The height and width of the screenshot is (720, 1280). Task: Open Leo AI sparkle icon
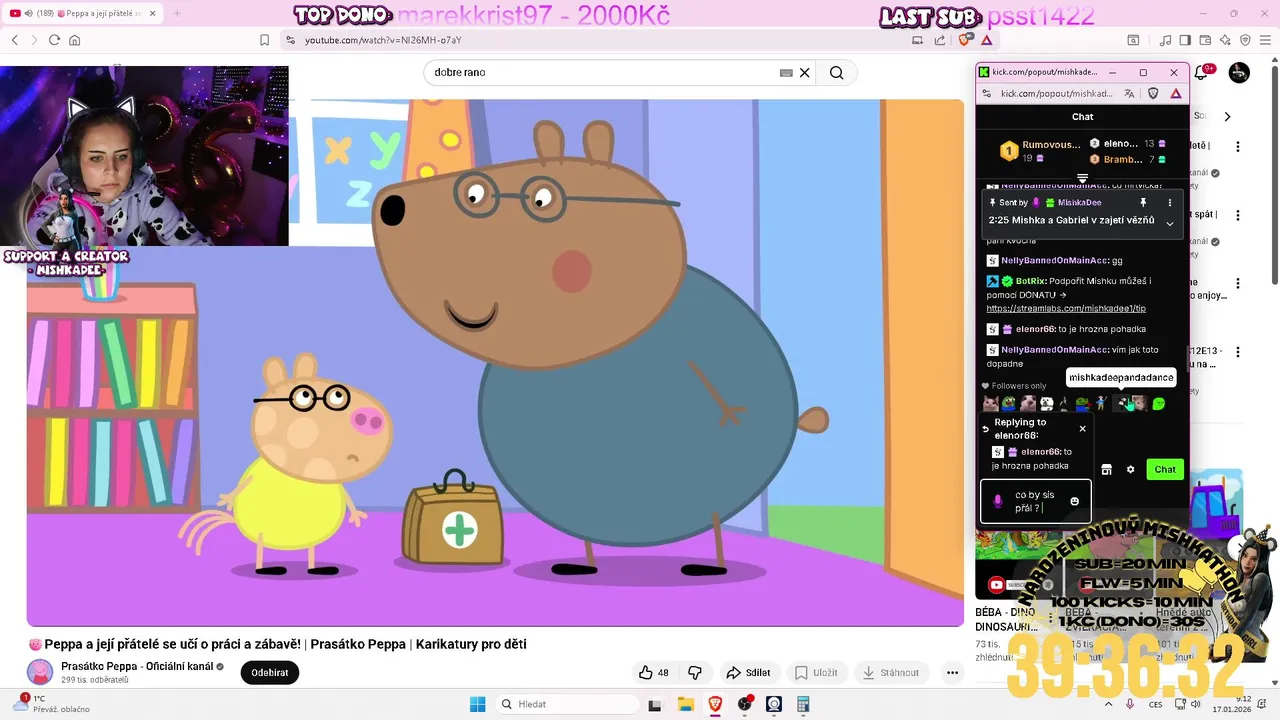[x=1225, y=40]
